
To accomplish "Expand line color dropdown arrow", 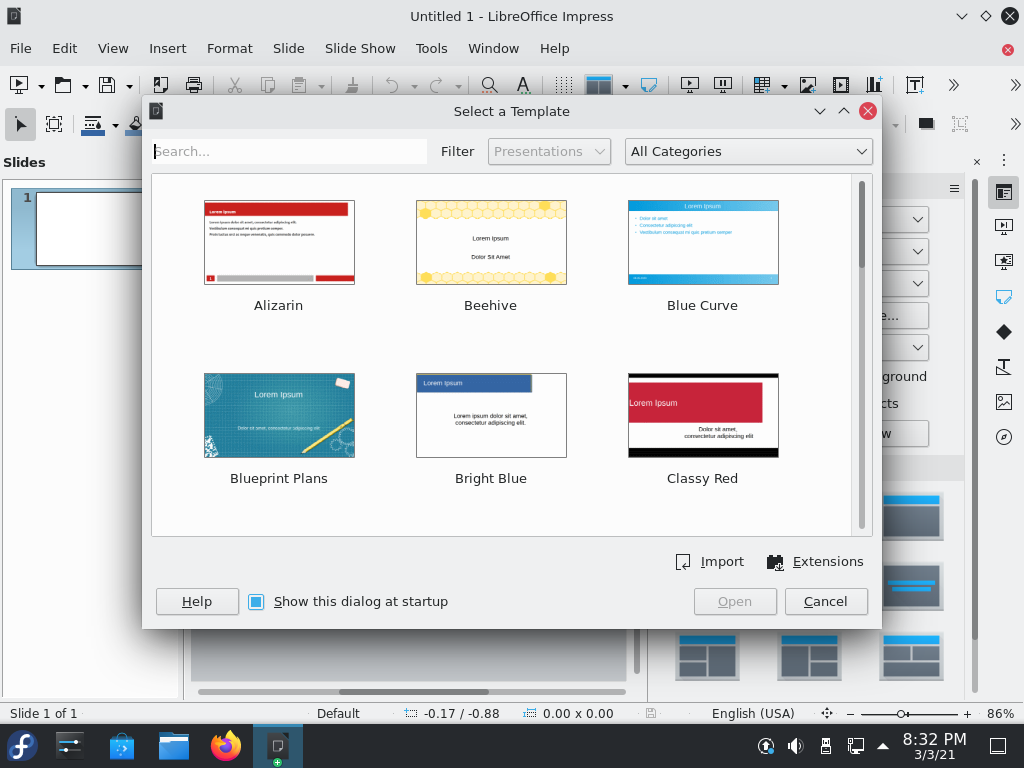I will point(115,125).
